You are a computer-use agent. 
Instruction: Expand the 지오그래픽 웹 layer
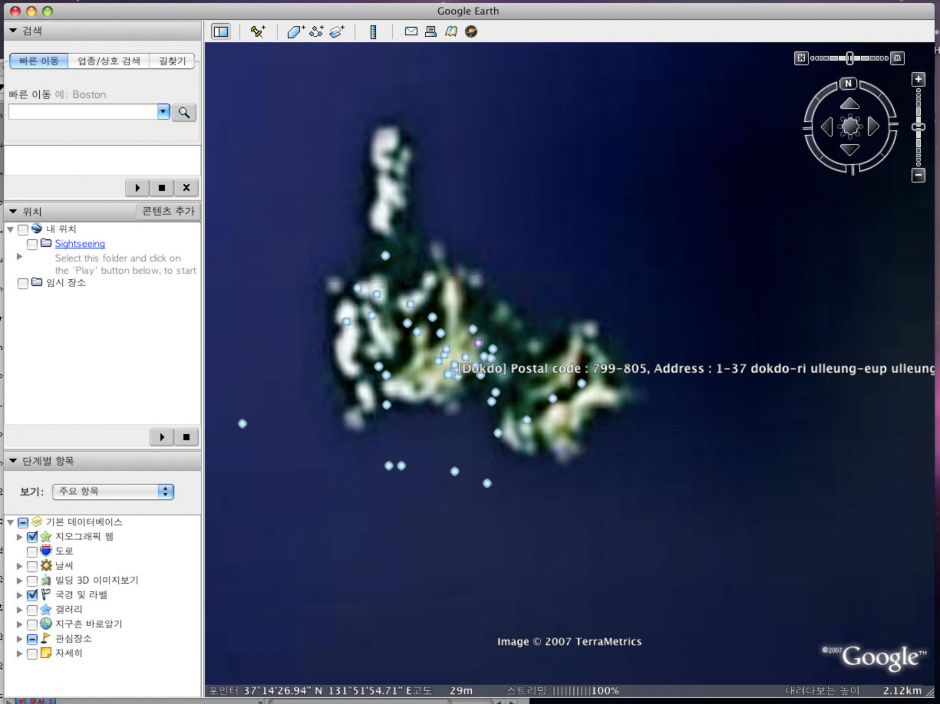[x=20, y=537]
